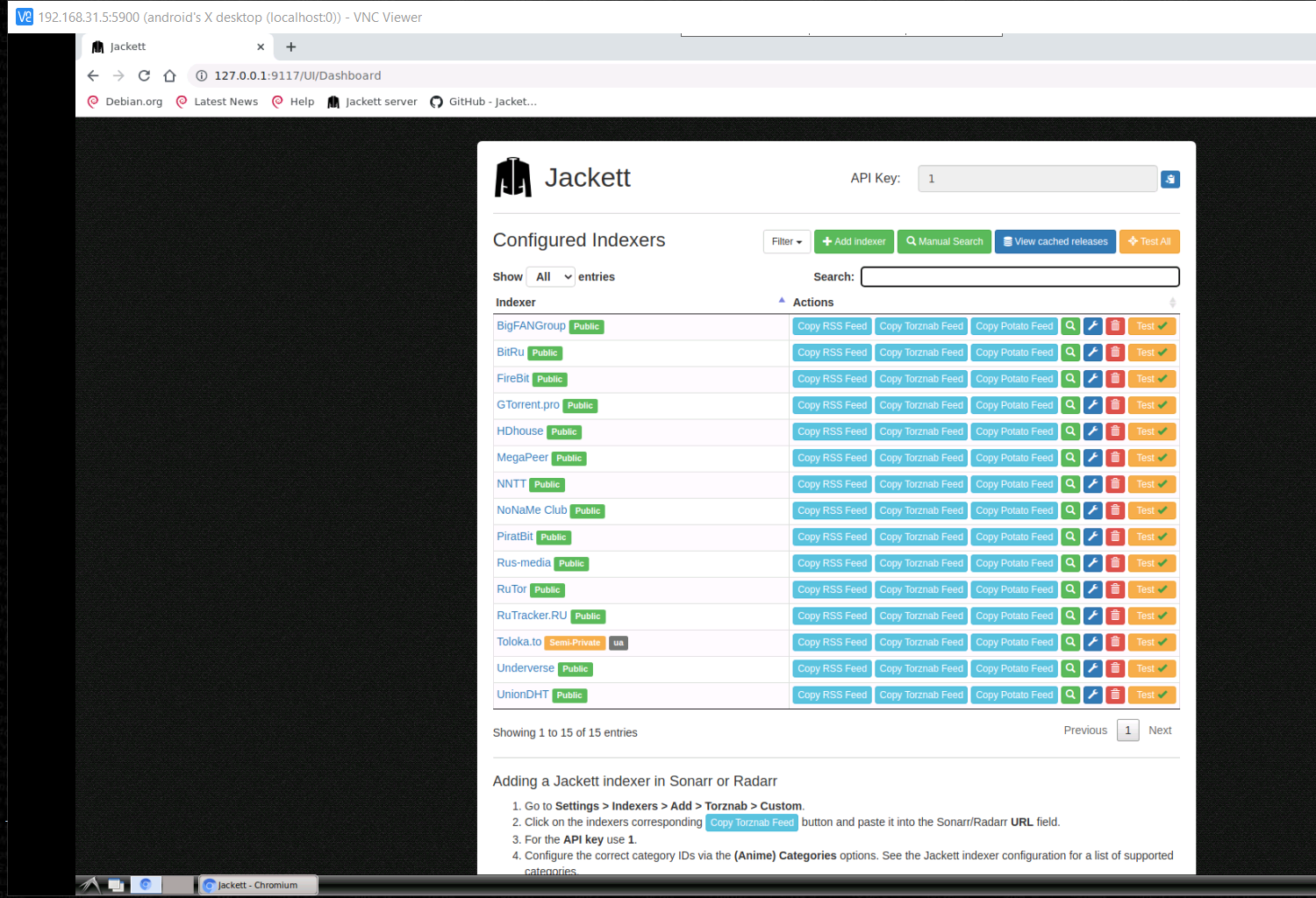The height and width of the screenshot is (898, 1316).
Task: Copy Torznab Feed for RuTracker.RU
Action: (921, 616)
